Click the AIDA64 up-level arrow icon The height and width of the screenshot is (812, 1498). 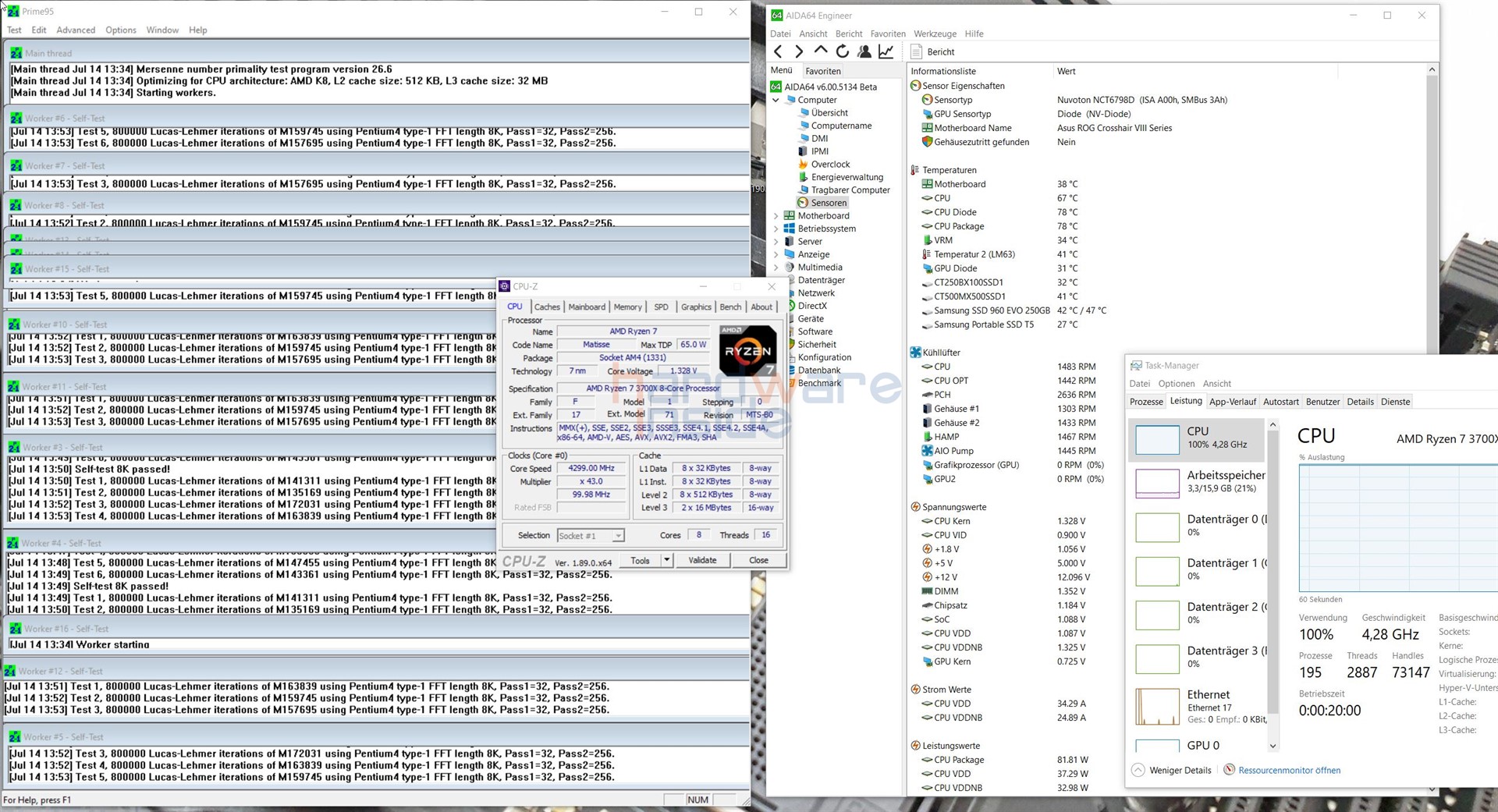click(820, 51)
